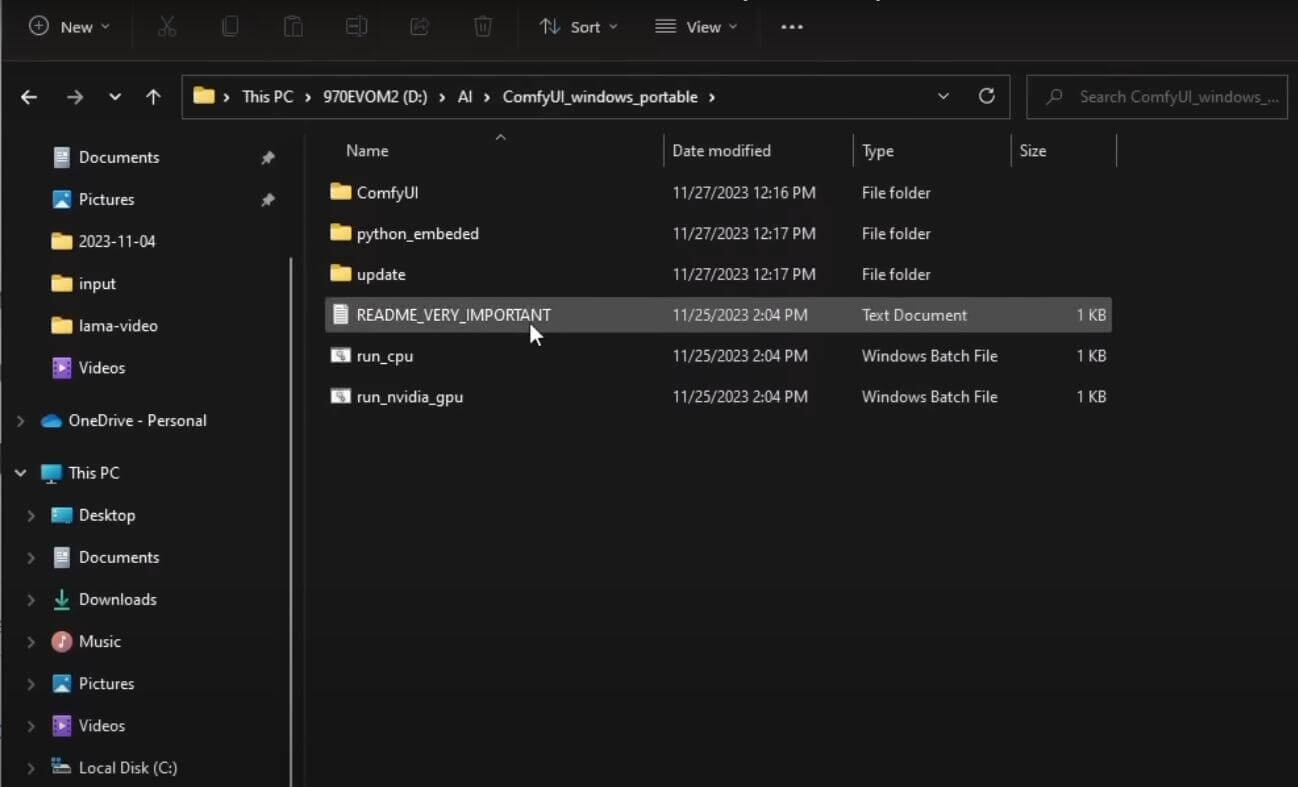
Task: Open the 2023-11-04 folder in sidebar
Action: click(117, 241)
